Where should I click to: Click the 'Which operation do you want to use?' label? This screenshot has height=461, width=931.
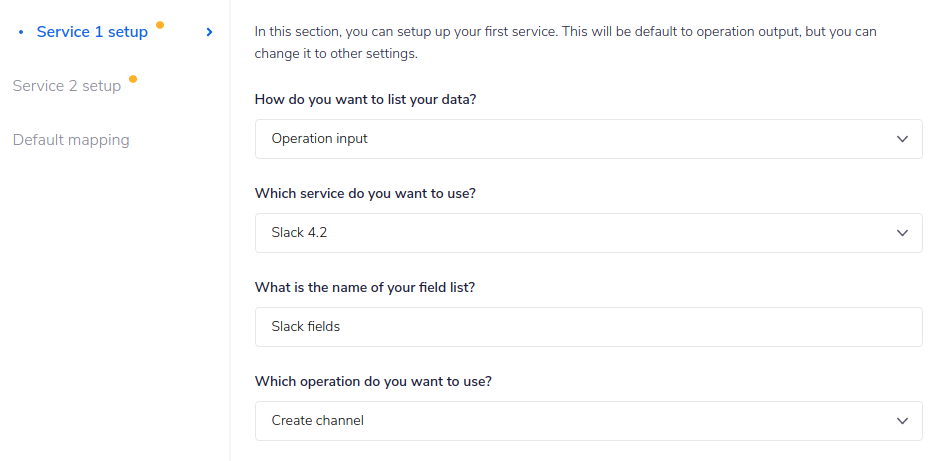click(x=373, y=382)
